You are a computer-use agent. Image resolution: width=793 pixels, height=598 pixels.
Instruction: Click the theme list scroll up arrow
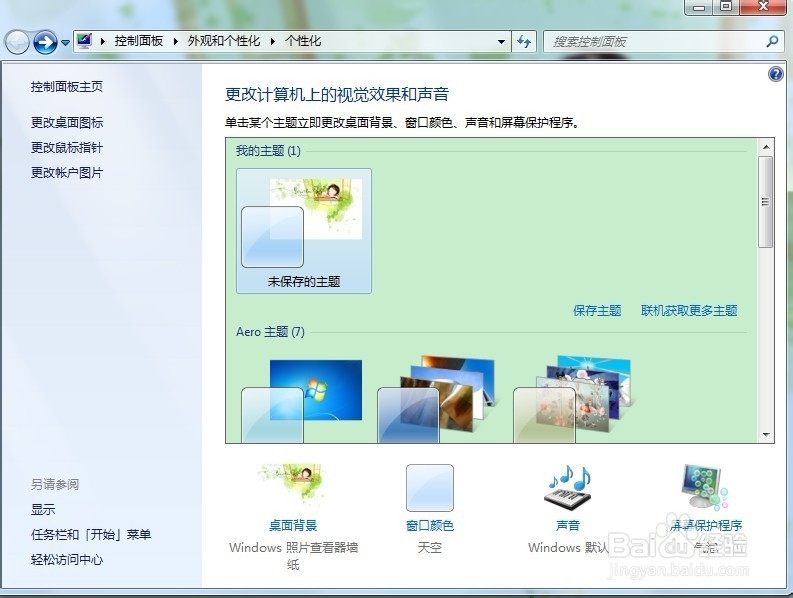point(766,147)
